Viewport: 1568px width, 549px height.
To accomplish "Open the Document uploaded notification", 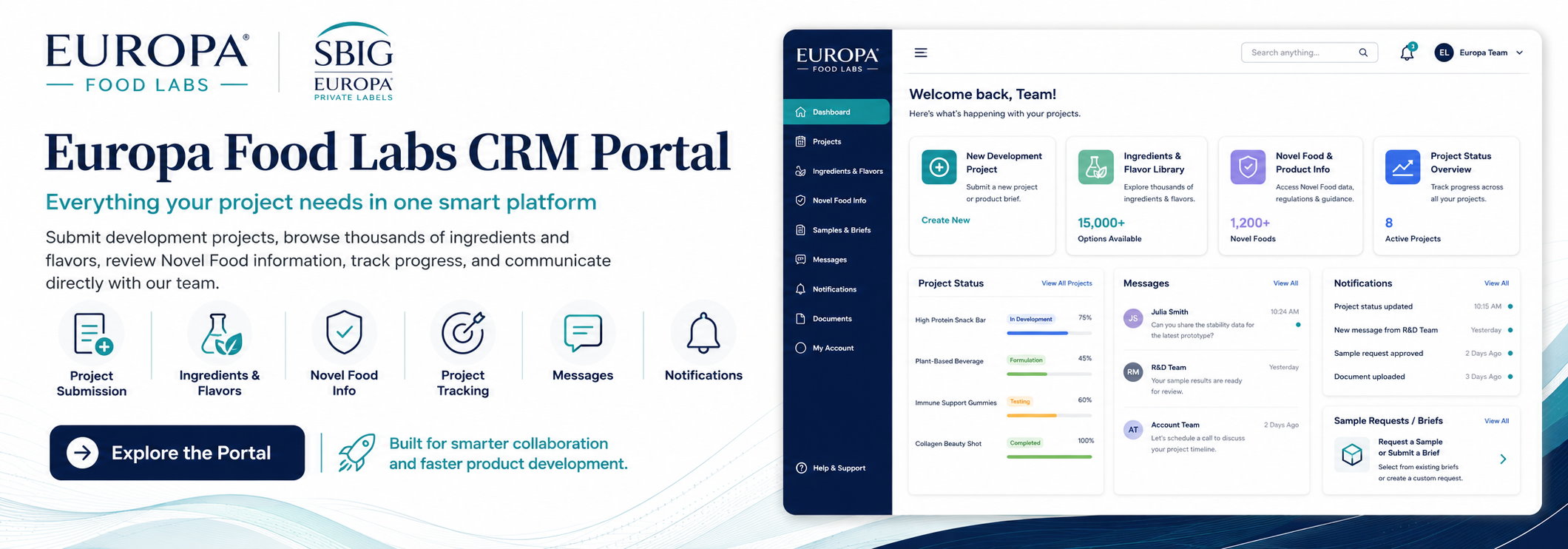I will (1422, 377).
